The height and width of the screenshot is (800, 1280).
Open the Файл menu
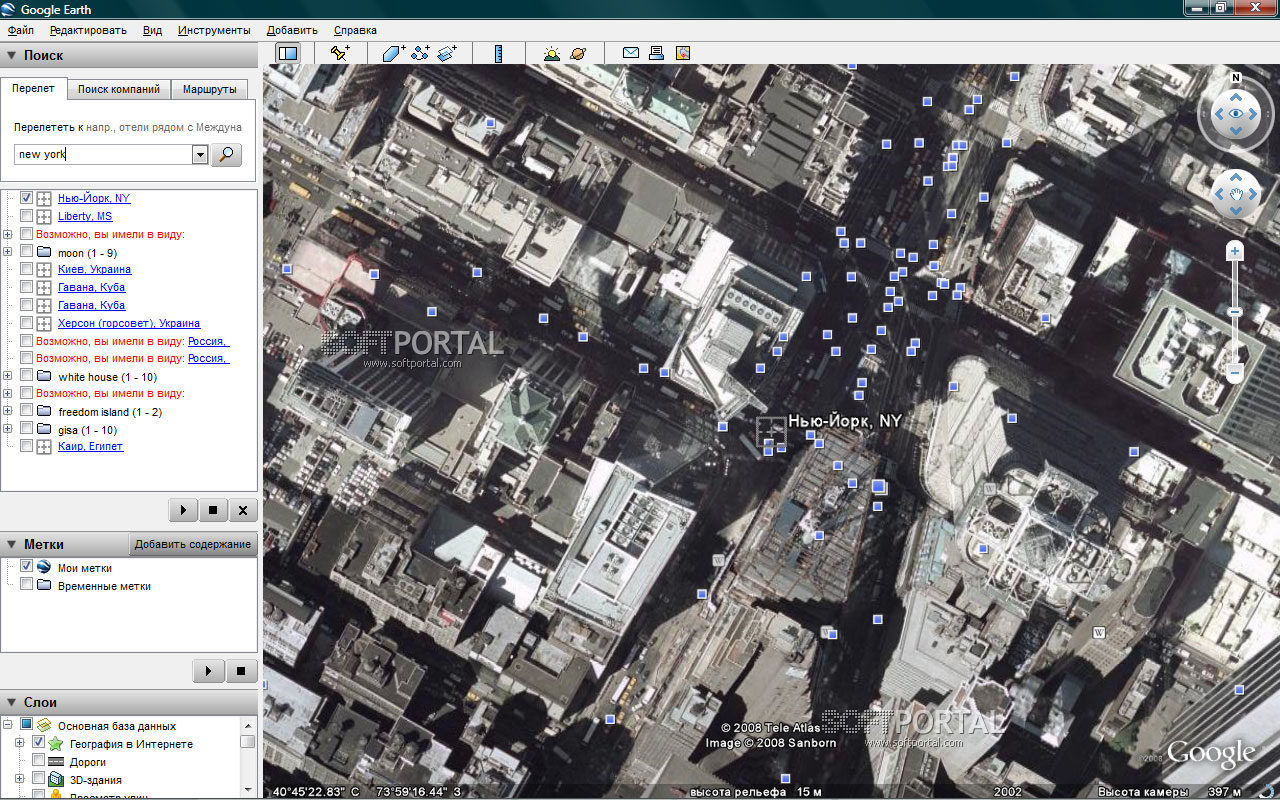[x=20, y=30]
